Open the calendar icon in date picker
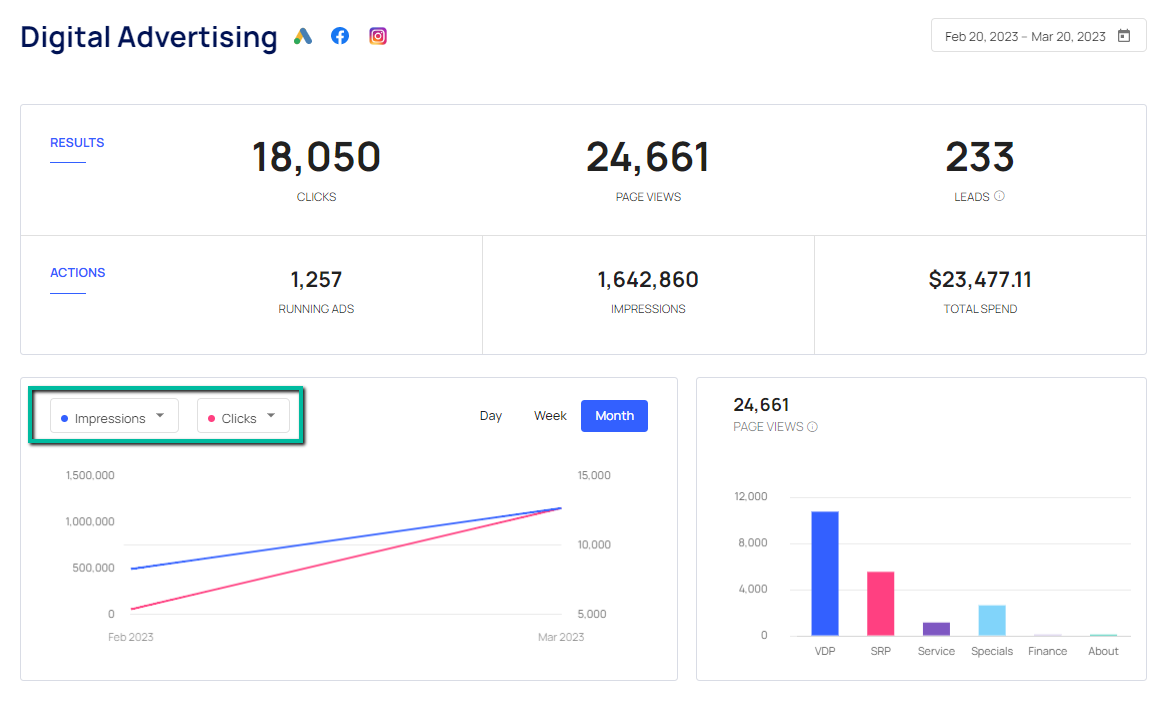 1124,36
